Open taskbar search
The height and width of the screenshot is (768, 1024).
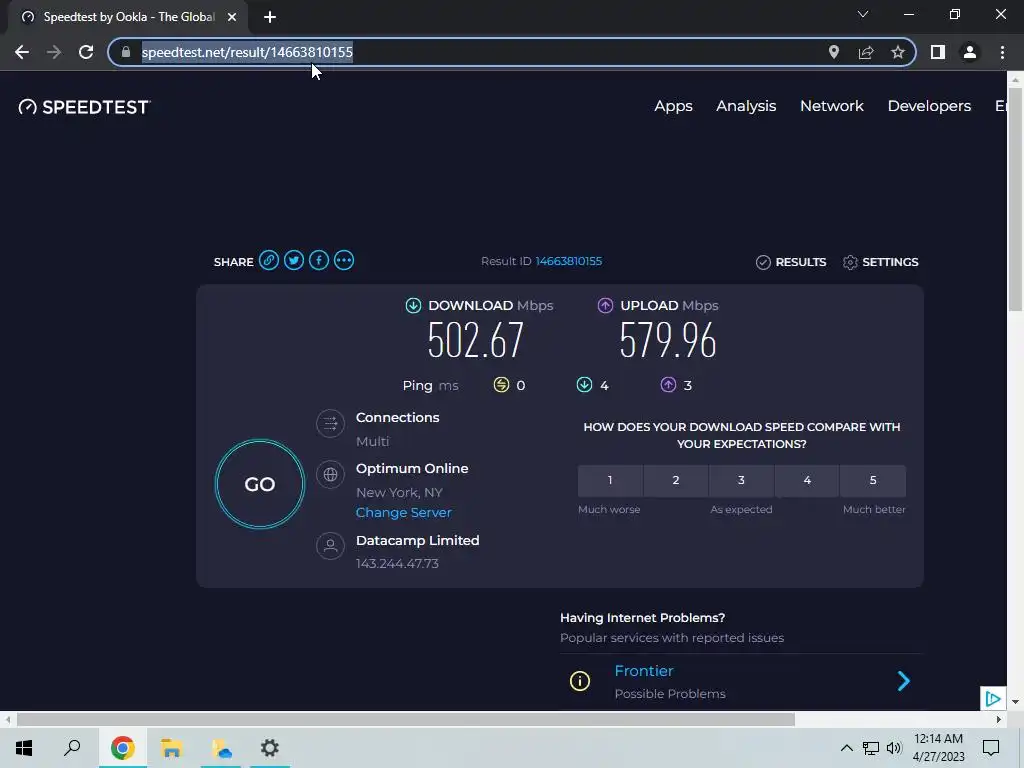click(x=72, y=748)
